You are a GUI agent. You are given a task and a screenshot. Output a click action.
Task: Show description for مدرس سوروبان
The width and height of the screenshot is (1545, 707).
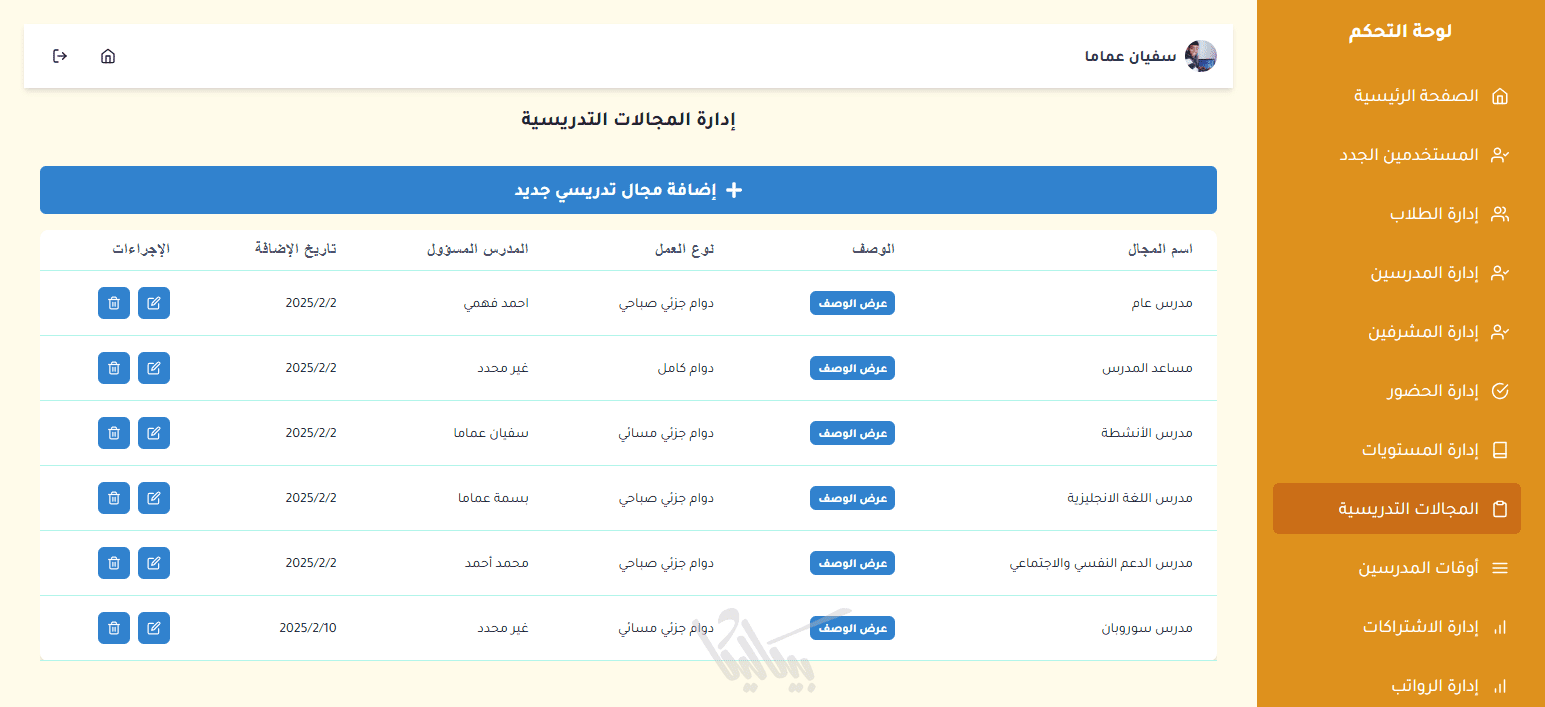[x=852, y=628]
